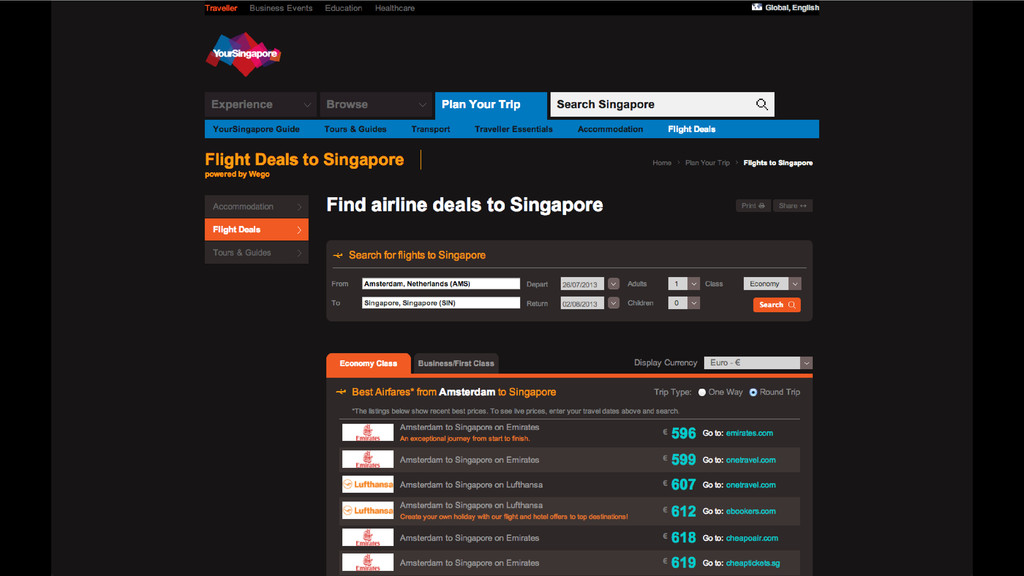
Task: Open Accommodation in blue navigation bar
Action: point(610,129)
